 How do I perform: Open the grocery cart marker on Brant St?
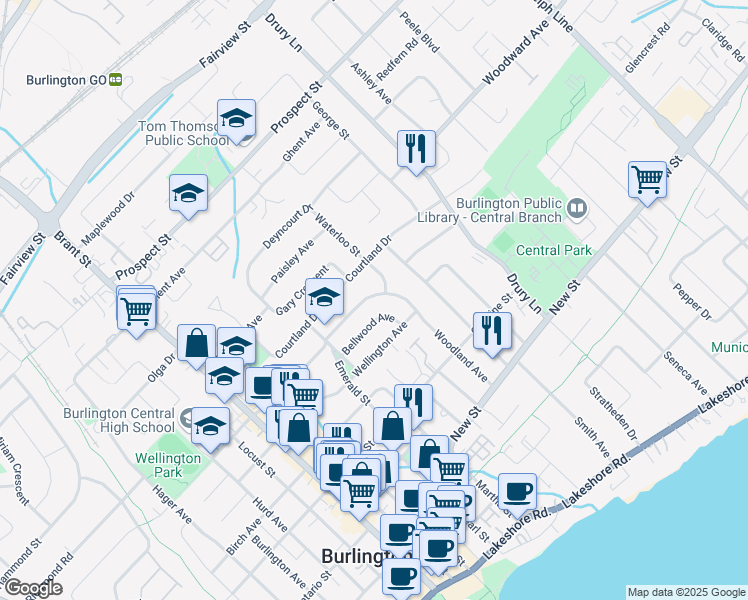click(x=136, y=314)
